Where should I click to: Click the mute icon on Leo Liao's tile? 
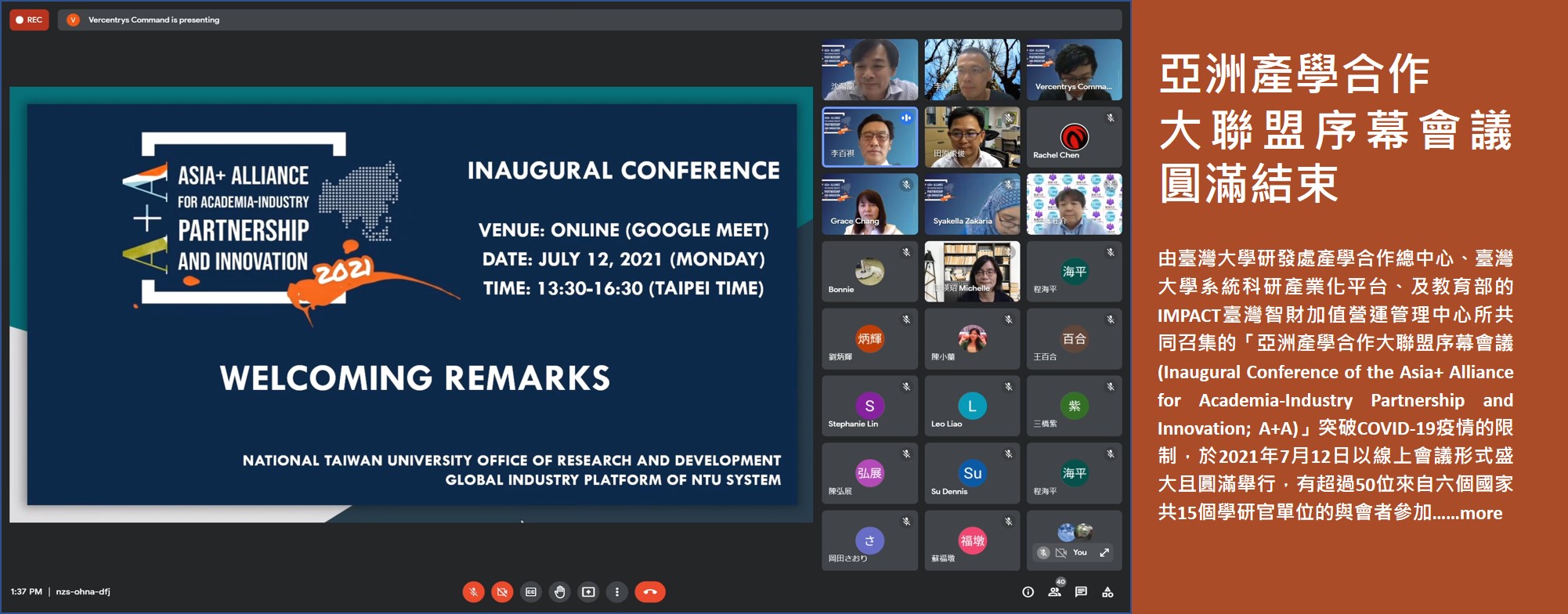[x=1009, y=387]
